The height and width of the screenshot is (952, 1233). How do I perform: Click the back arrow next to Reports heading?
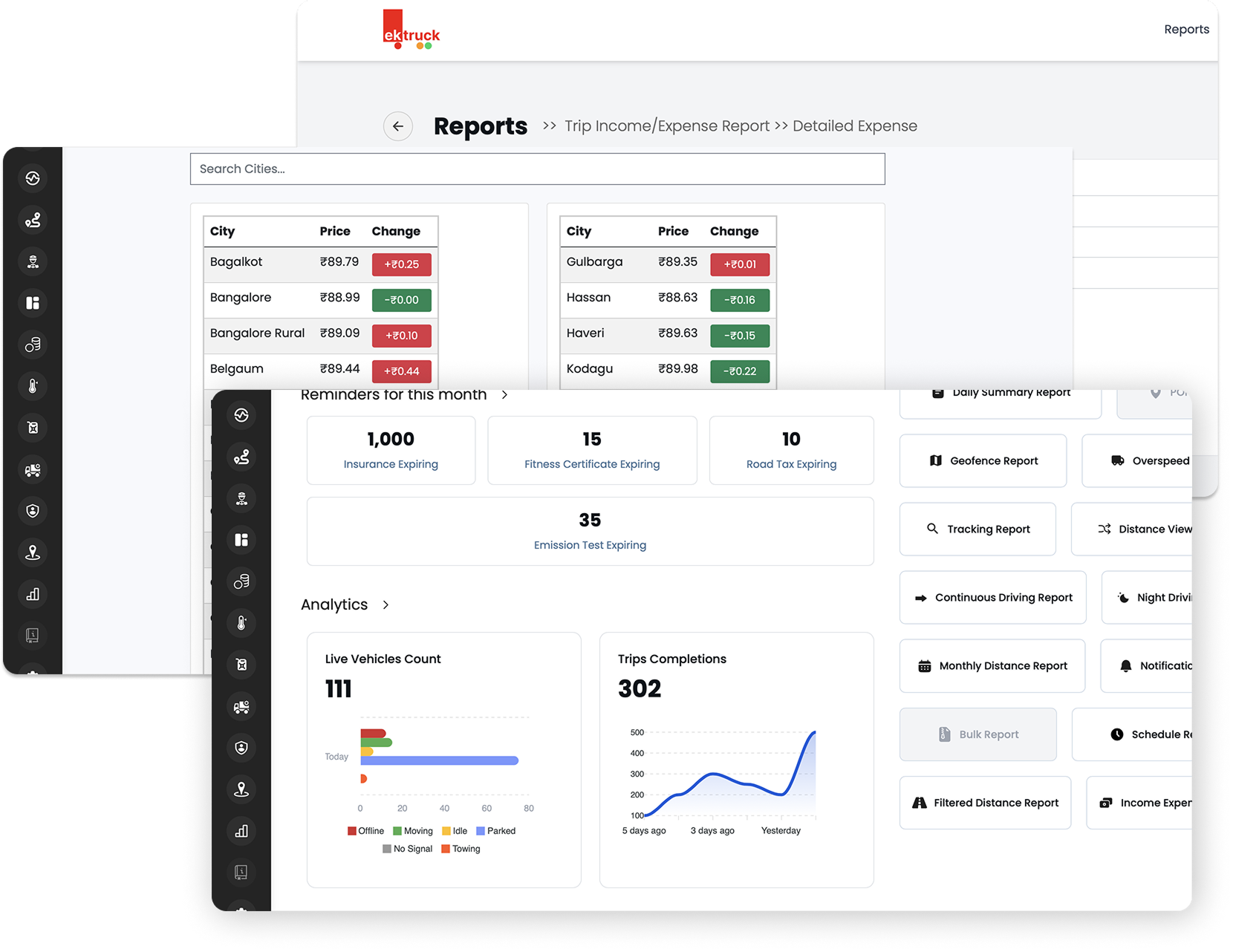coord(398,126)
